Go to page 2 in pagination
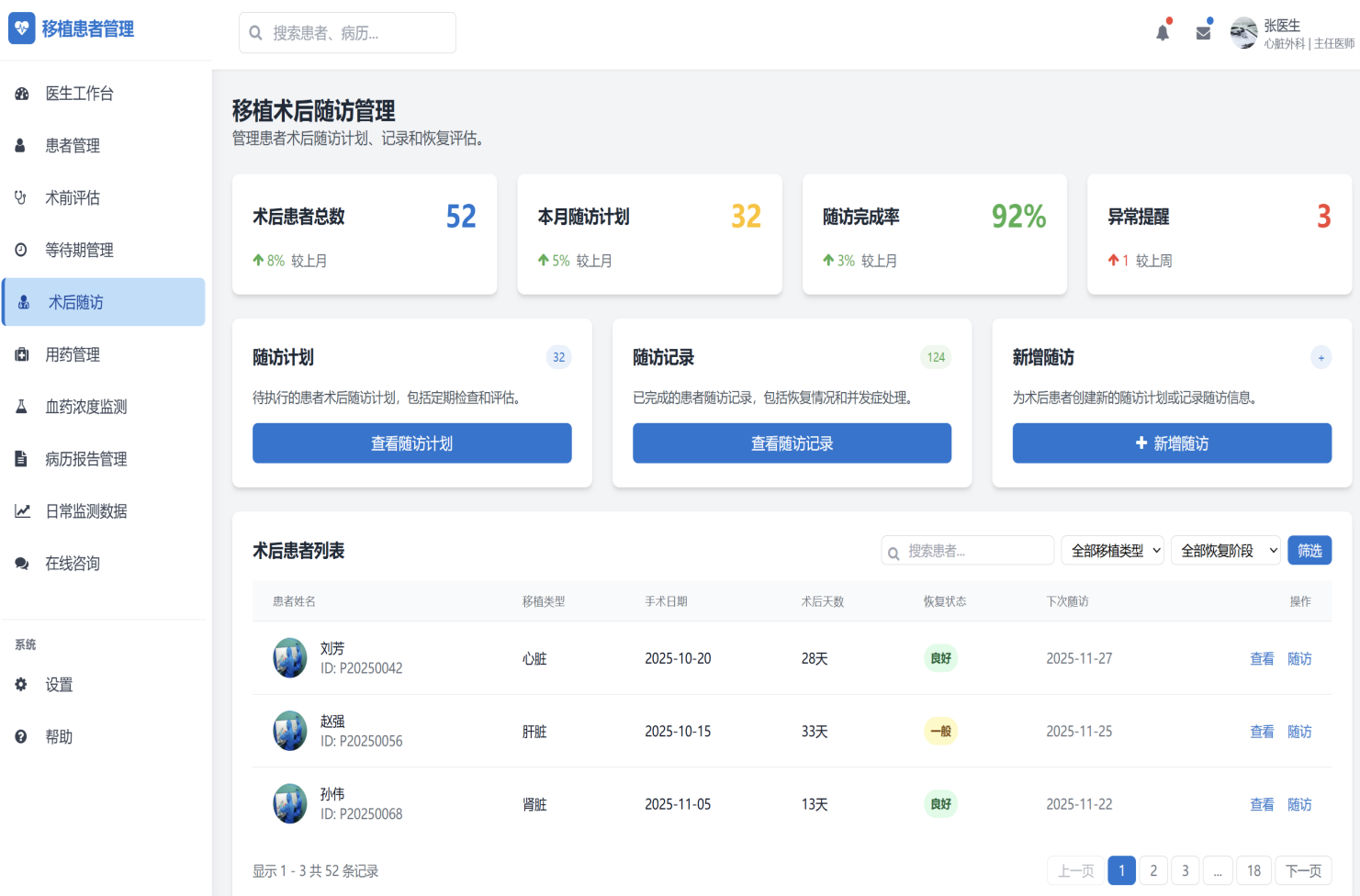1360x896 pixels. click(1153, 870)
